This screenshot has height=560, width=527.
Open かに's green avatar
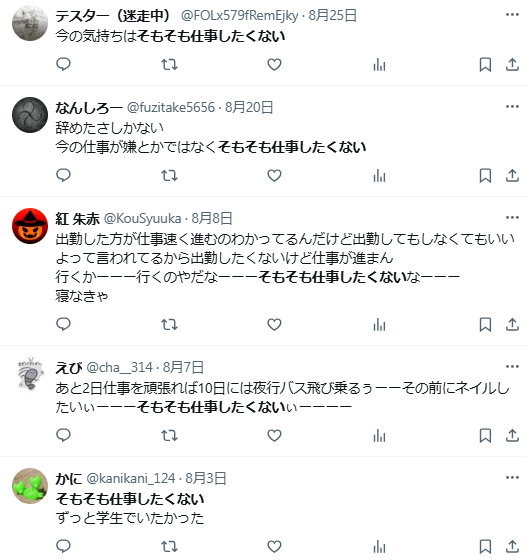[30, 486]
